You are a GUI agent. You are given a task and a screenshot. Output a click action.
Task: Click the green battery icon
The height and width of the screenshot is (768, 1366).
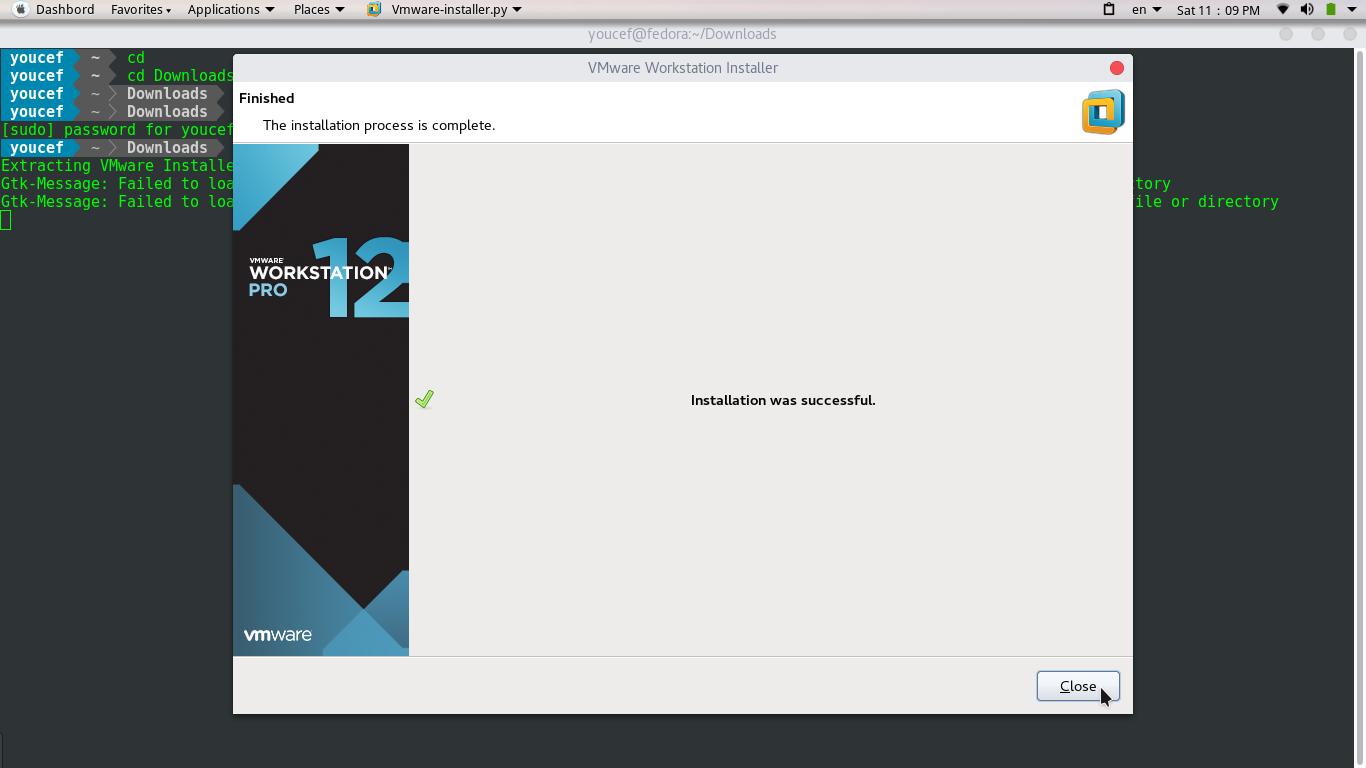1331,9
